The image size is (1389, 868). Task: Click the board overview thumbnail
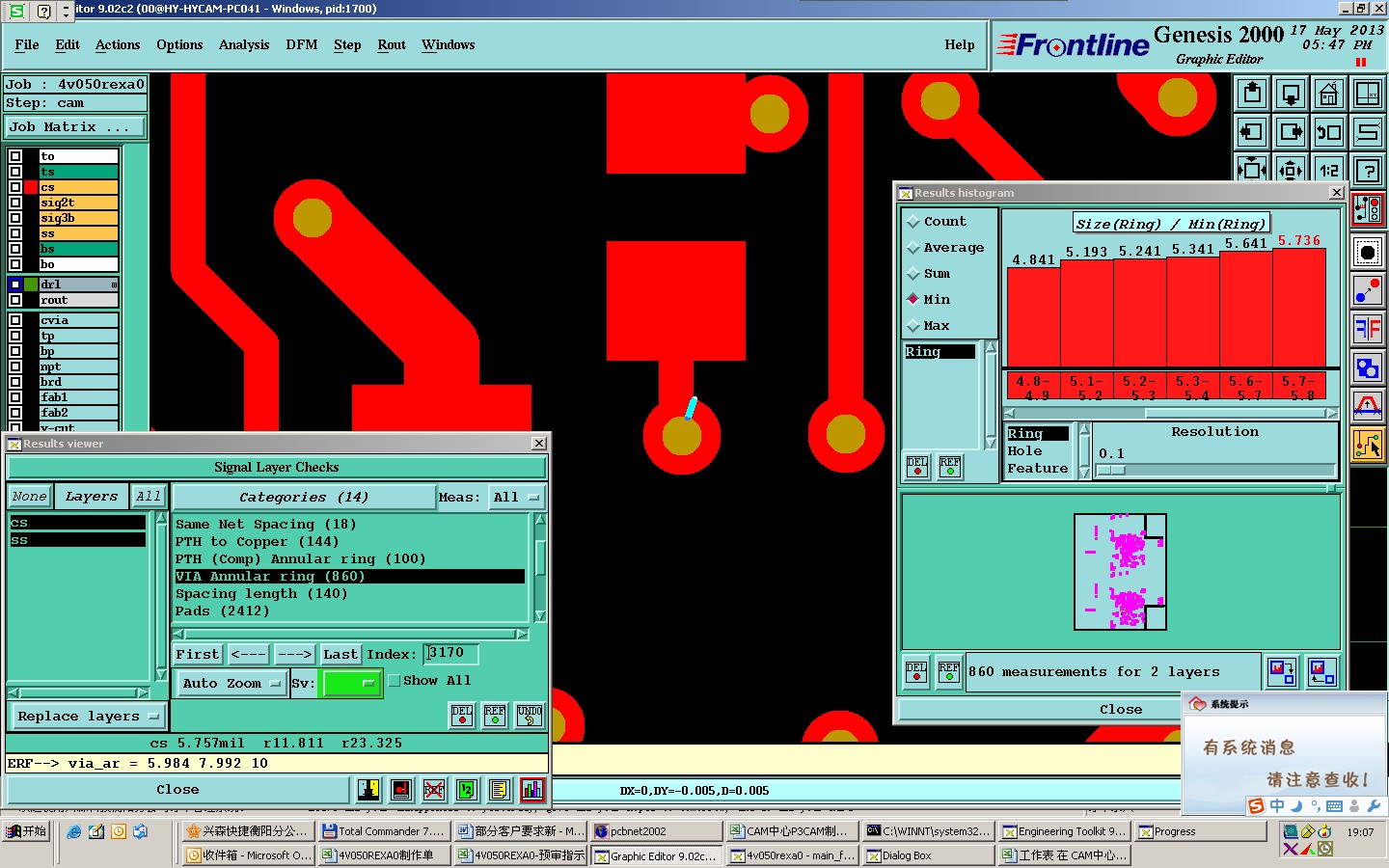1120,572
